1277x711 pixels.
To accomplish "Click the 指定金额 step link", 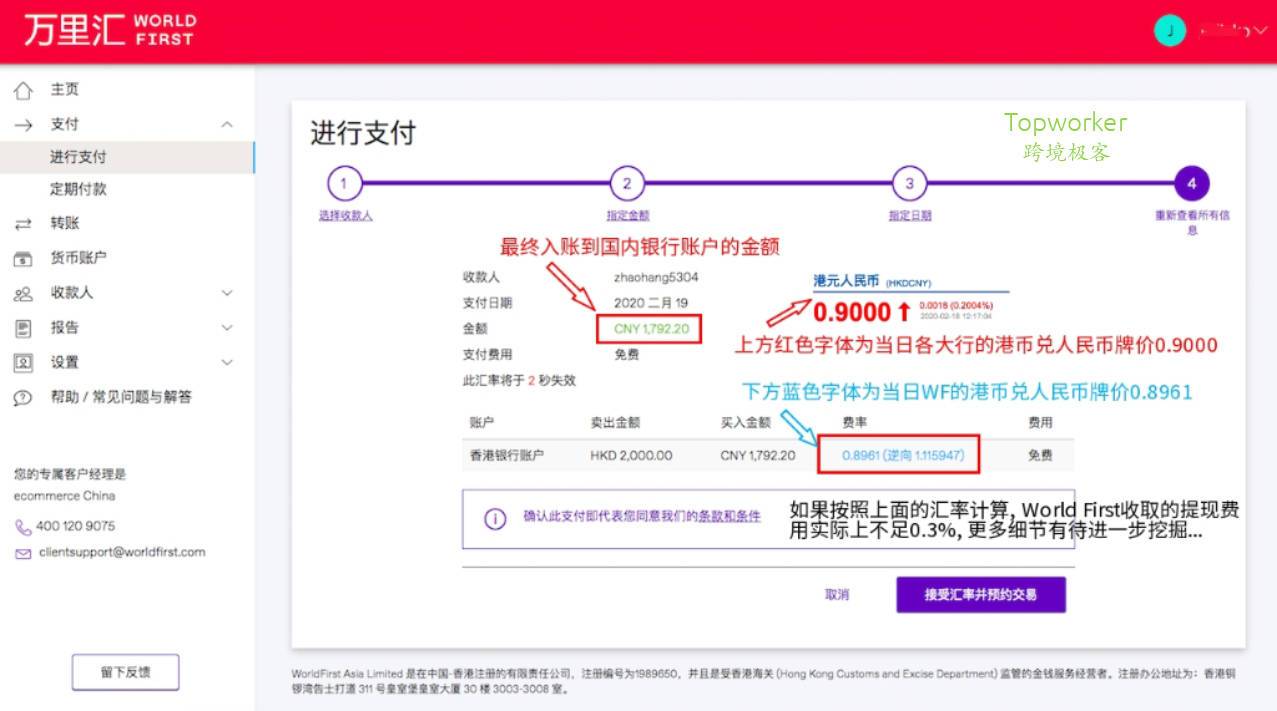I will [x=627, y=216].
